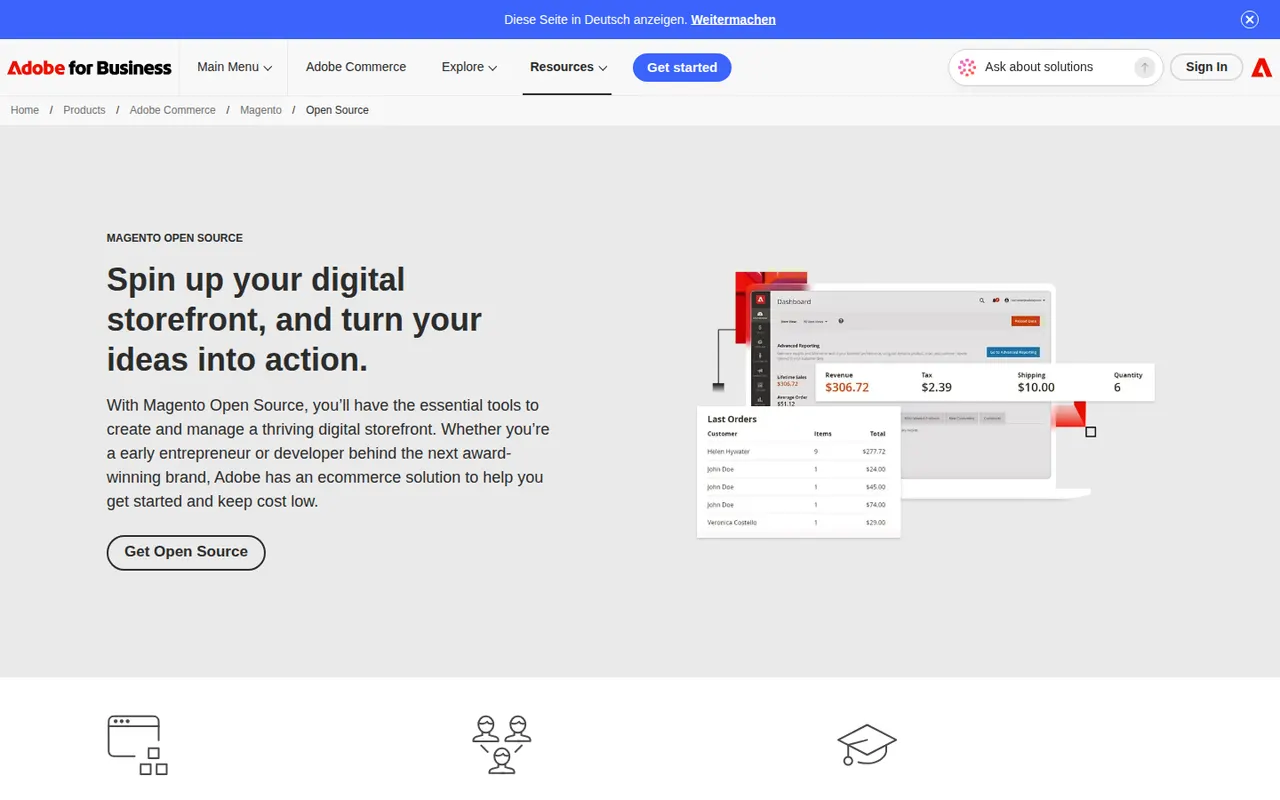Open the Explore dropdown menu
Image resolution: width=1280 pixels, height=800 pixels.
click(x=469, y=67)
